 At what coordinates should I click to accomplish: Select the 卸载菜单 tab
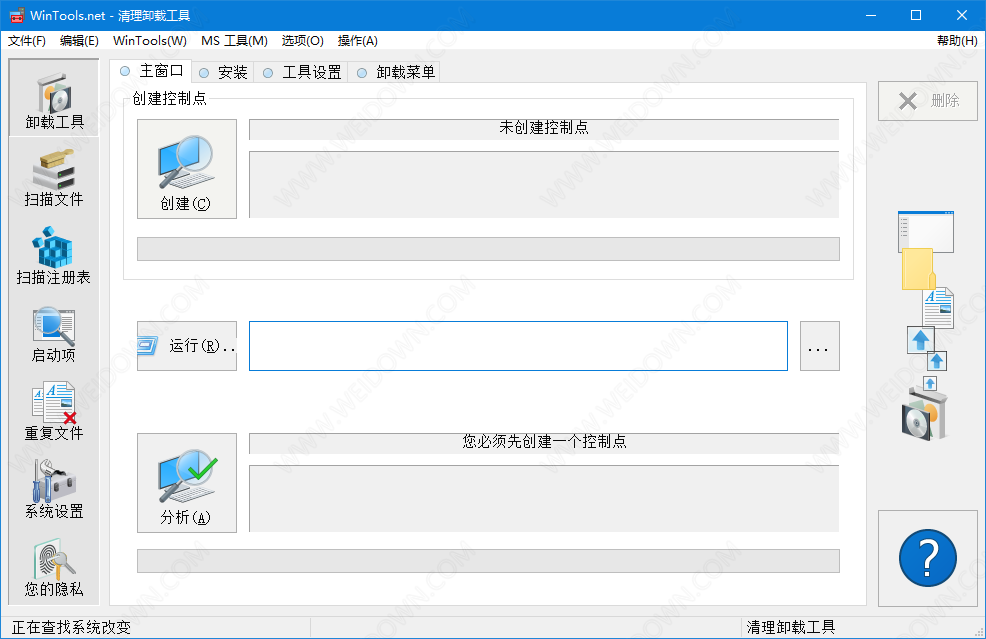[396, 72]
